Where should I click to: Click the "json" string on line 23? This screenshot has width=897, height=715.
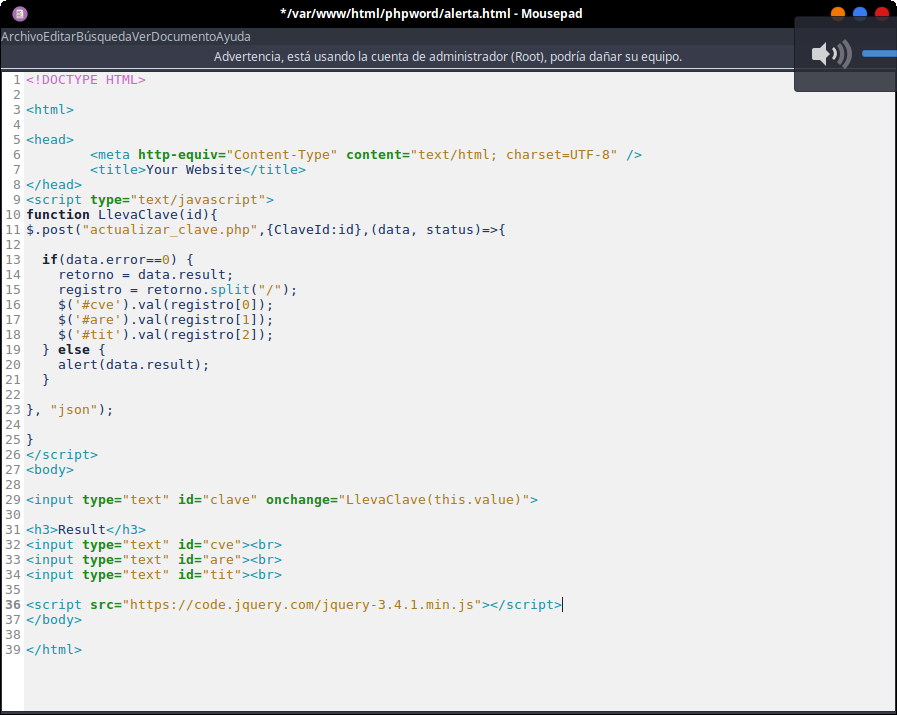click(74, 410)
